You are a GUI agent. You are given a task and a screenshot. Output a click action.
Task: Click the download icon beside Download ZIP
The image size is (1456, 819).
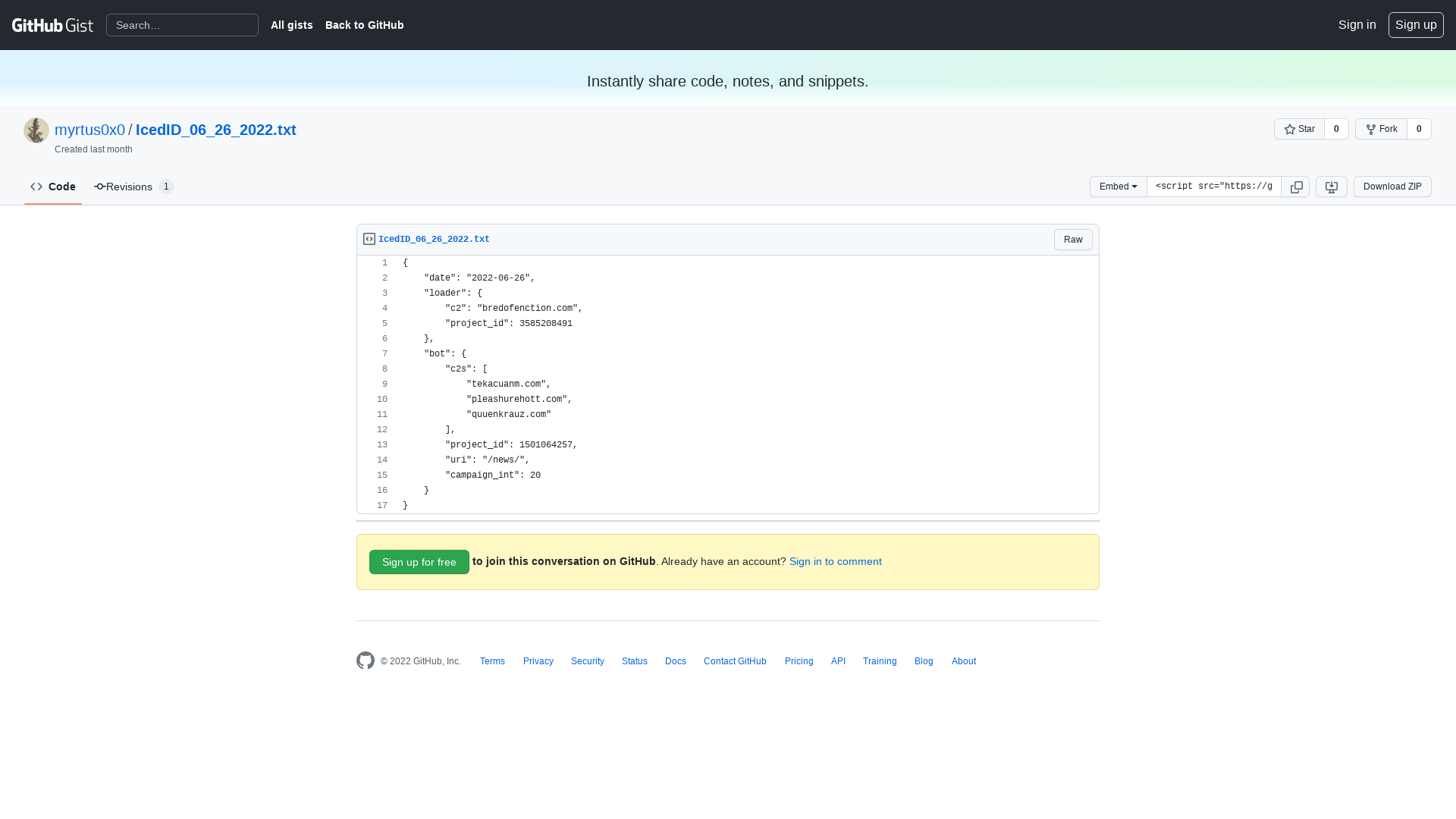(x=1331, y=187)
